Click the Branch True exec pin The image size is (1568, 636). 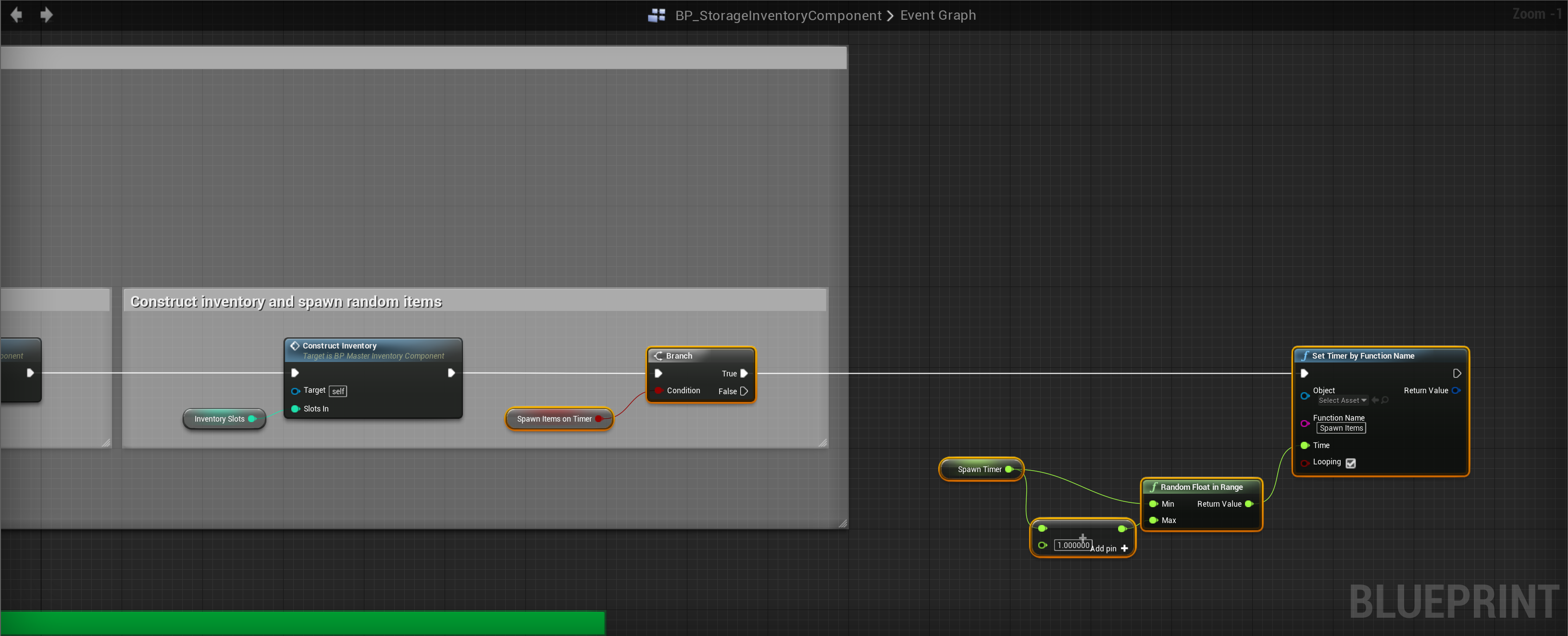(x=744, y=373)
